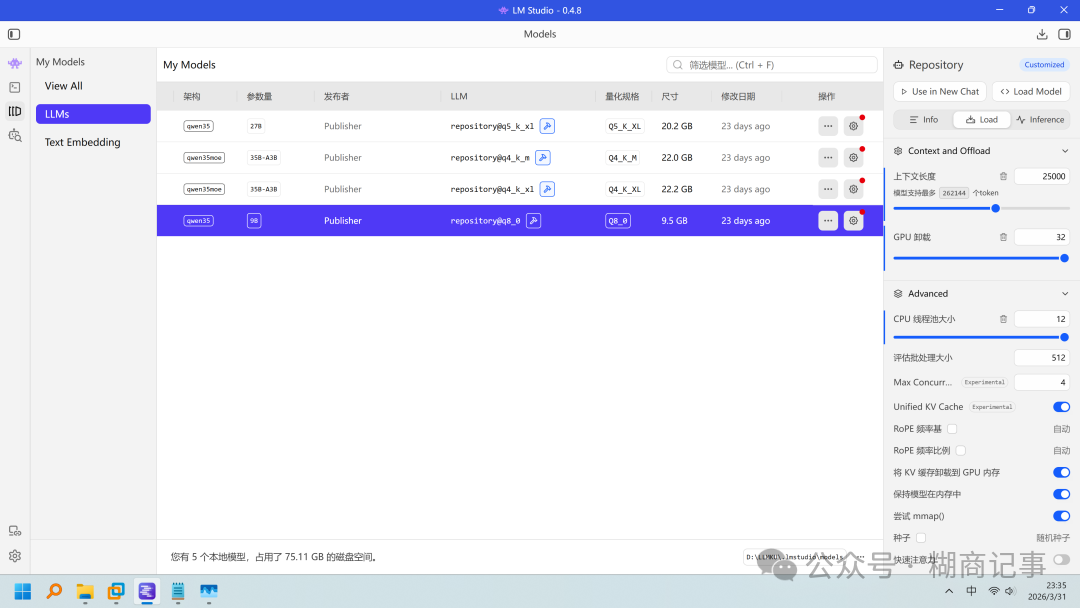Adjust the 上下文长度 slider handle
This screenshot has width=1080, height=608.
click(x=995, y=208)
